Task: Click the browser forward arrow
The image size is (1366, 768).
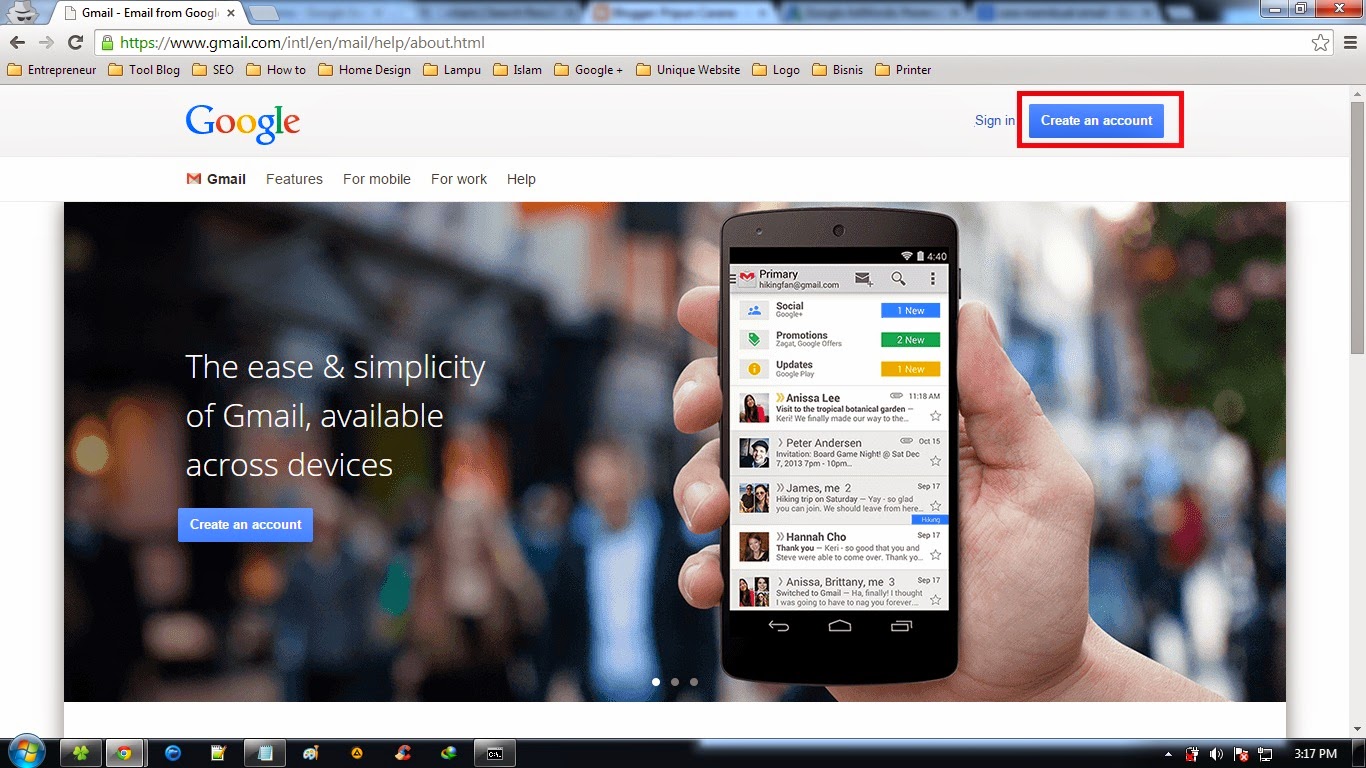Action: (46, 43)
